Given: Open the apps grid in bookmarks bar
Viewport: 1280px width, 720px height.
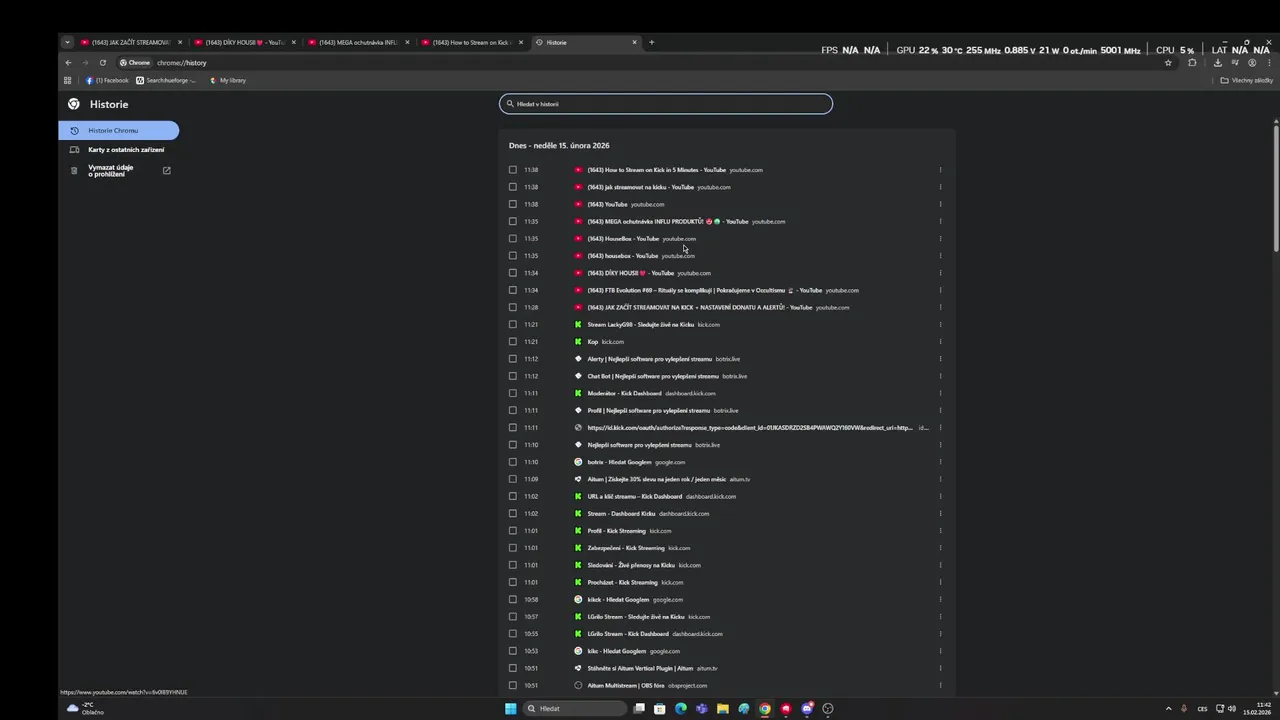Looking at the screenshot, I should (x=68, y=80).
